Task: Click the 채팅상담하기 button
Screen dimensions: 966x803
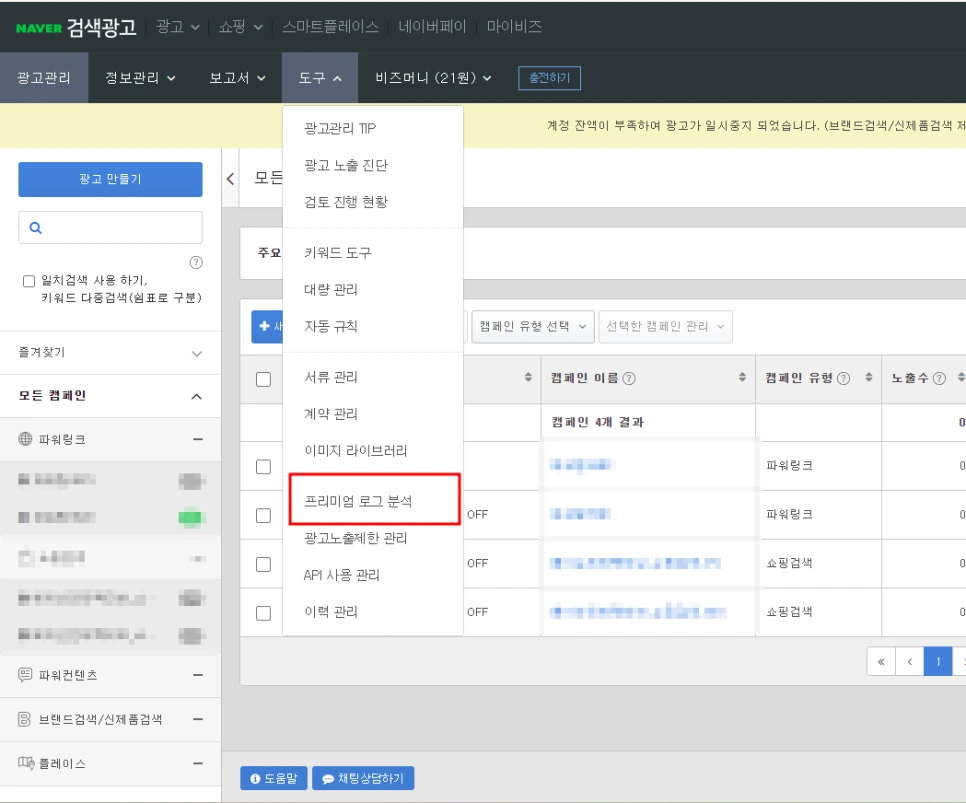Action: click(363, 778)
